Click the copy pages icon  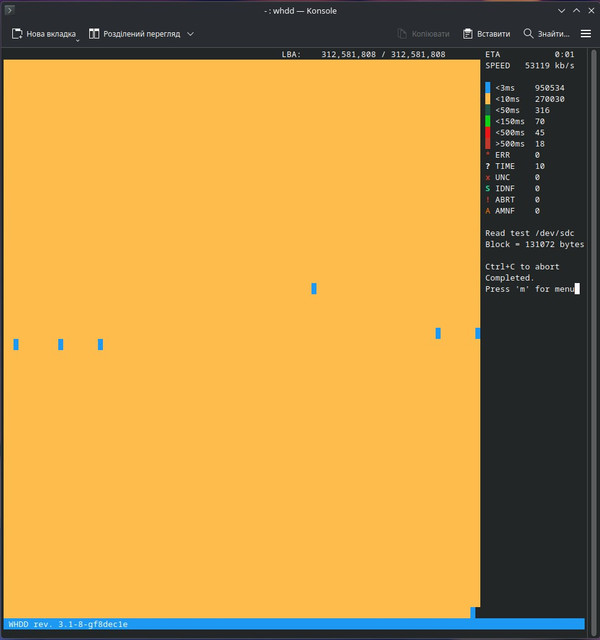tap(402, 34)
